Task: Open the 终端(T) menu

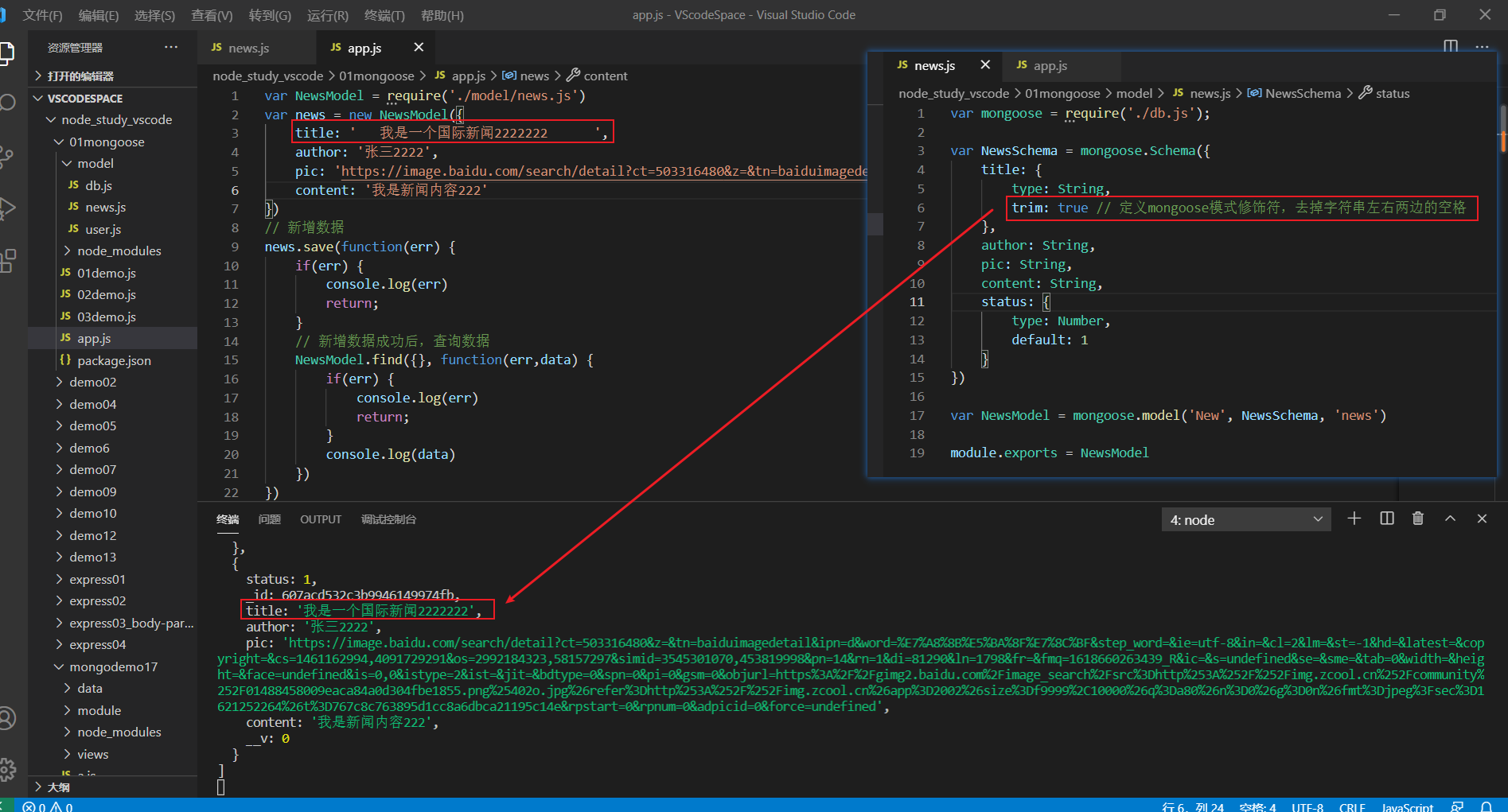Action: (384, 15)
